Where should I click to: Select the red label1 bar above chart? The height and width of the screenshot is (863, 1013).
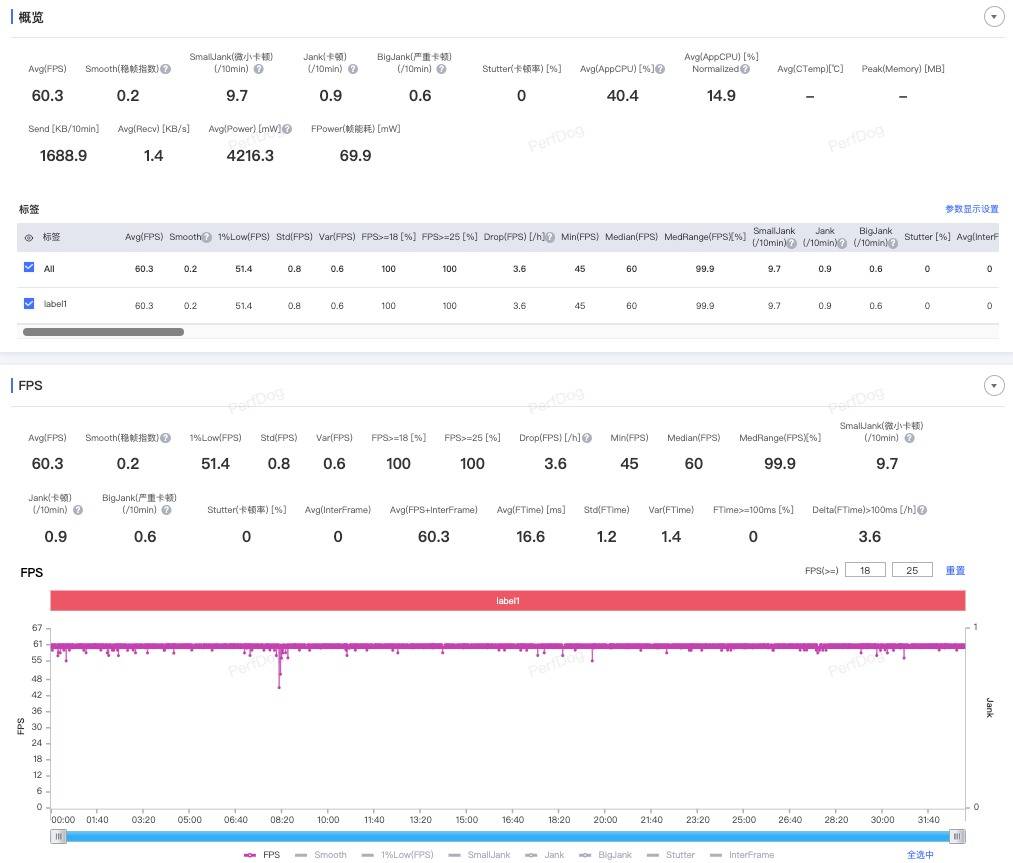click(507, 601)
